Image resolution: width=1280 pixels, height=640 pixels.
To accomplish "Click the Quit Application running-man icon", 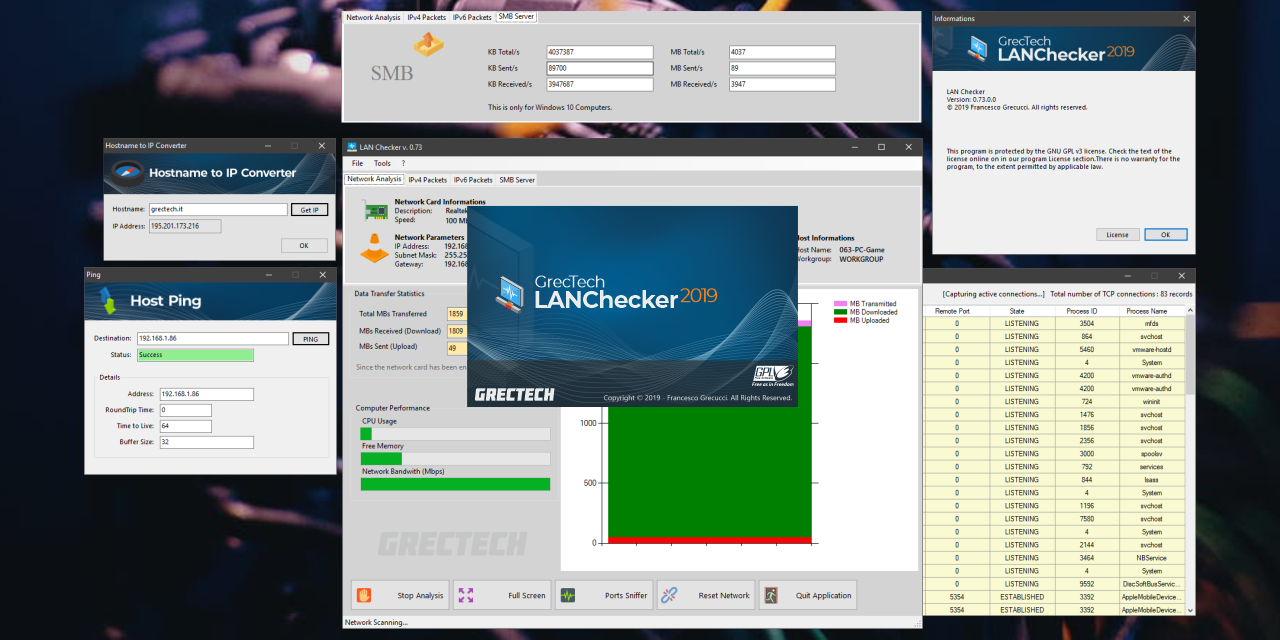I will click(x=771, y=594).
